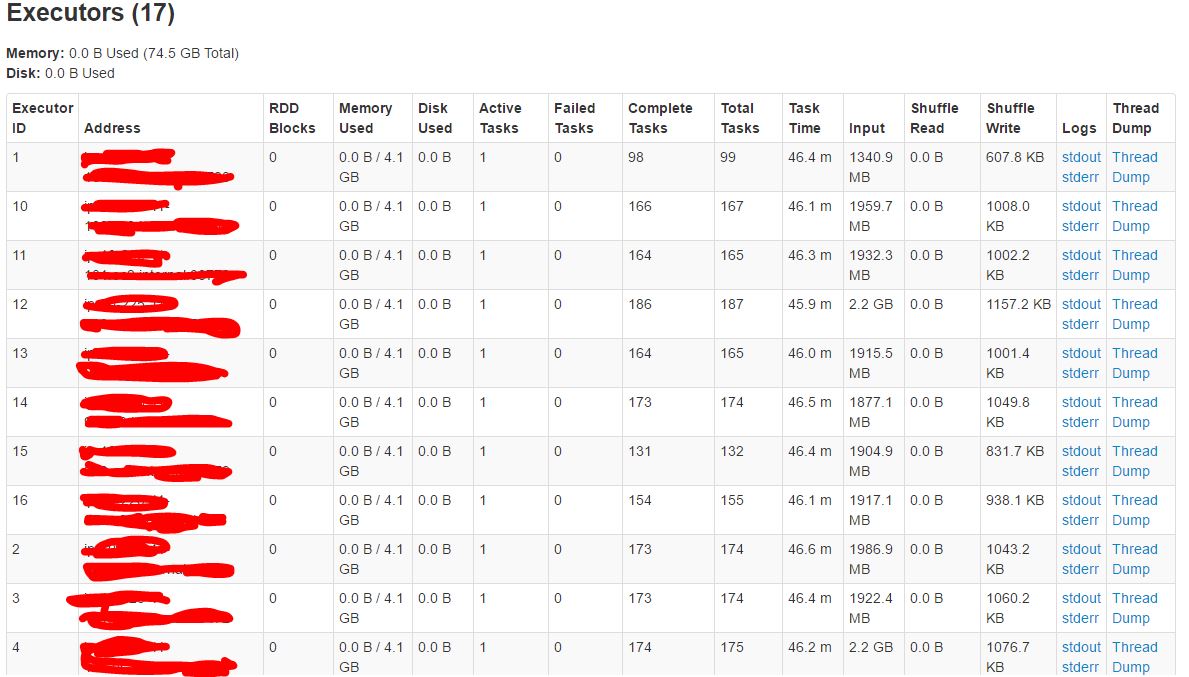Open stderr log for executor 1
The width and height of the screenshot is (1189, 677).
(x=1080, y=177)
